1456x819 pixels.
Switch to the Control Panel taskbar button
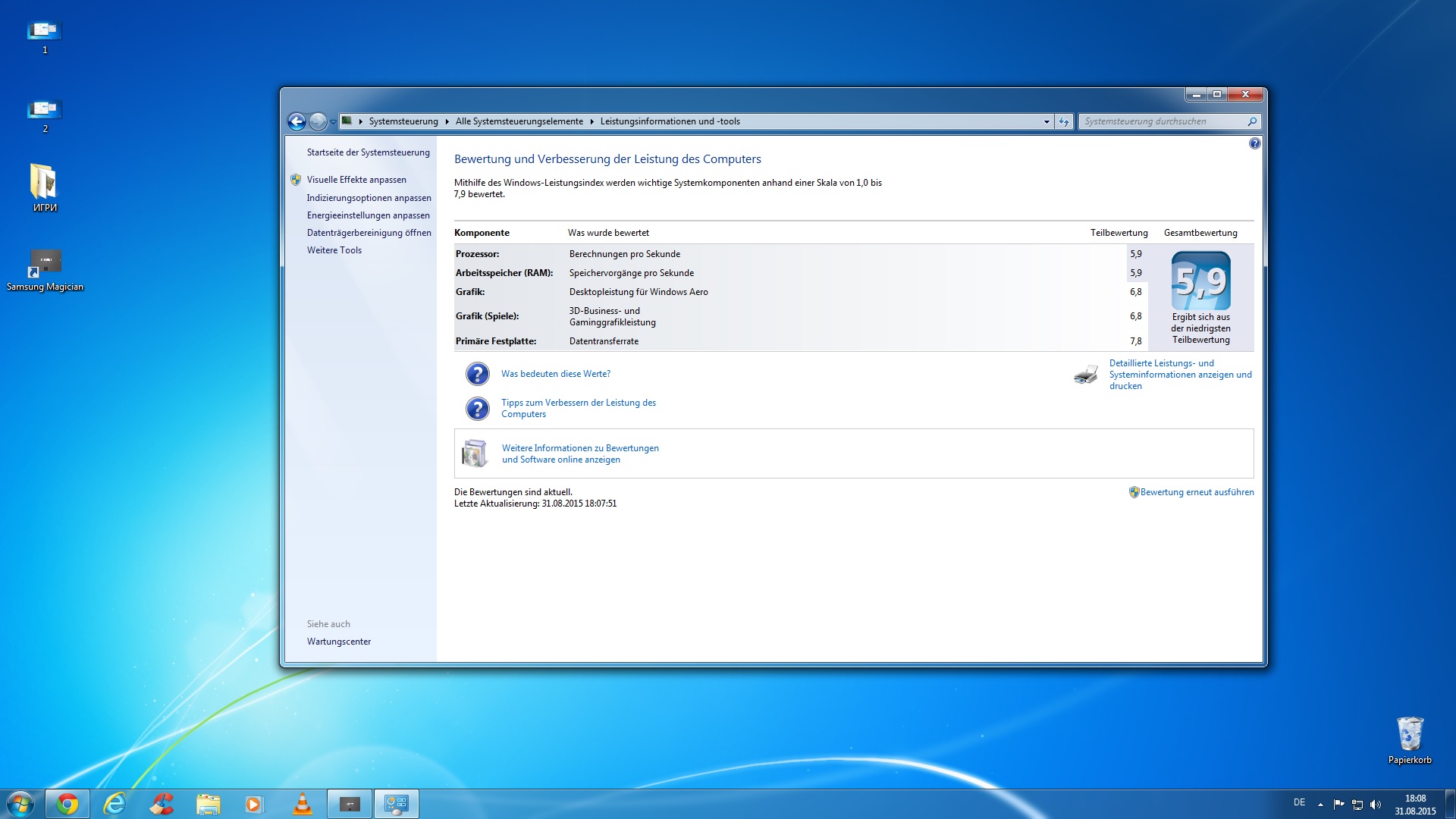(x=396, y=804)
